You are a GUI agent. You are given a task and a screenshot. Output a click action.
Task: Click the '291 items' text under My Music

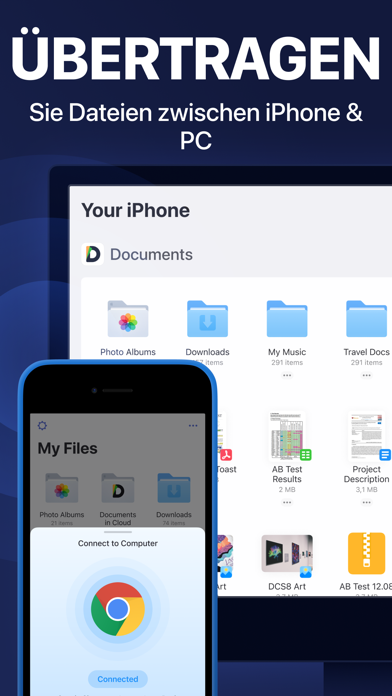tap(287, 363)
